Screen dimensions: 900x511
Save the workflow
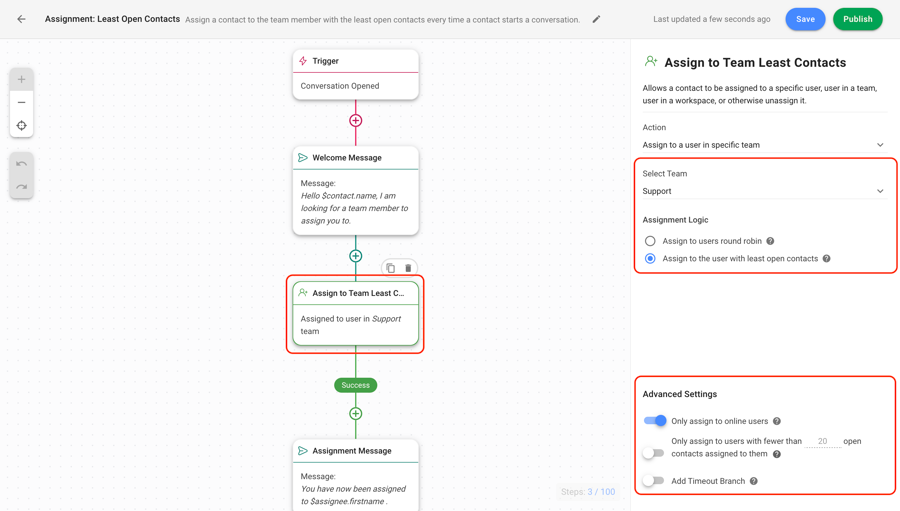click(805, 19)
